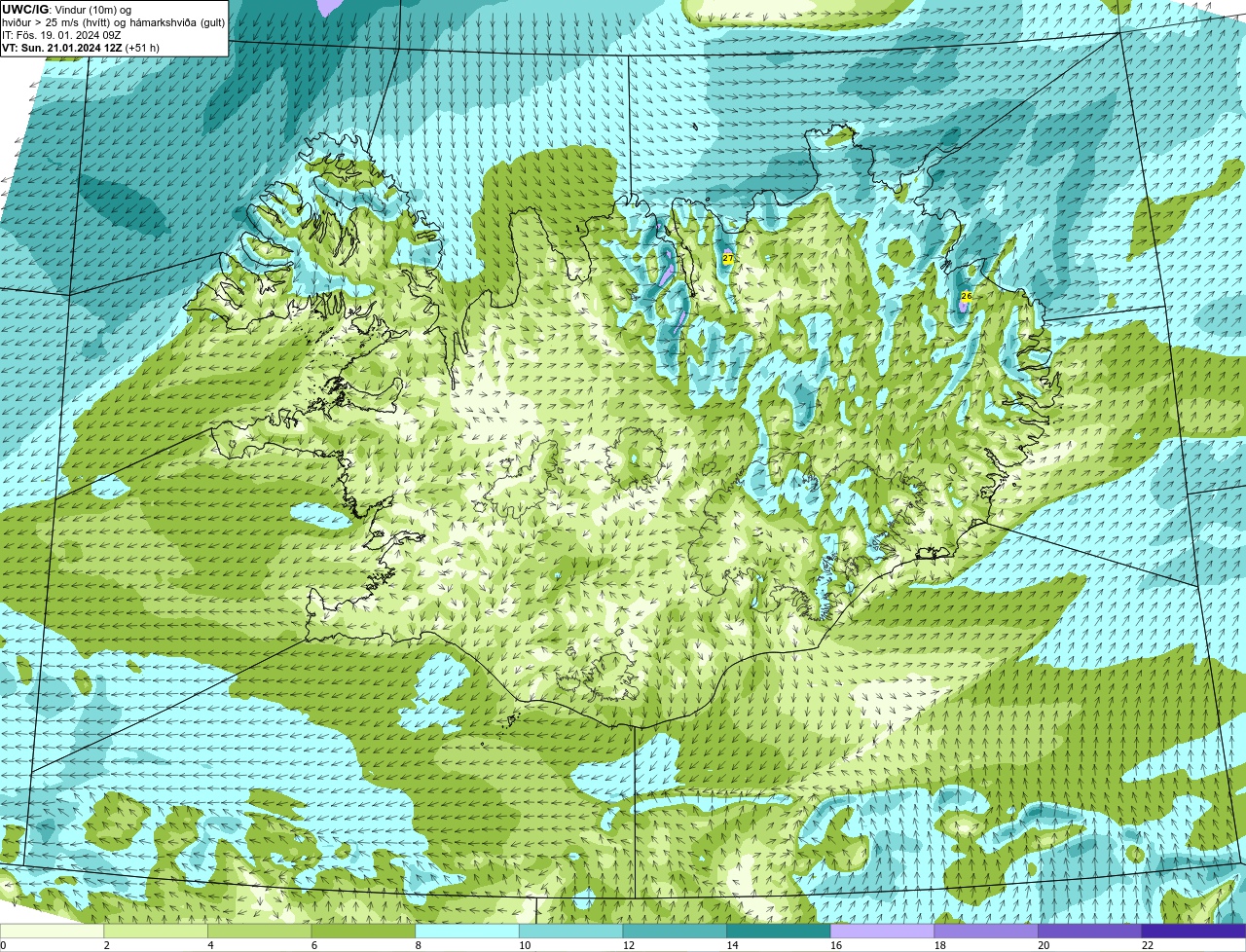Click the 'VT: Sun. 21.01.2024 12Z (+51 h)' line
This screenshot has width=1246, height=952.
(81, 48)
